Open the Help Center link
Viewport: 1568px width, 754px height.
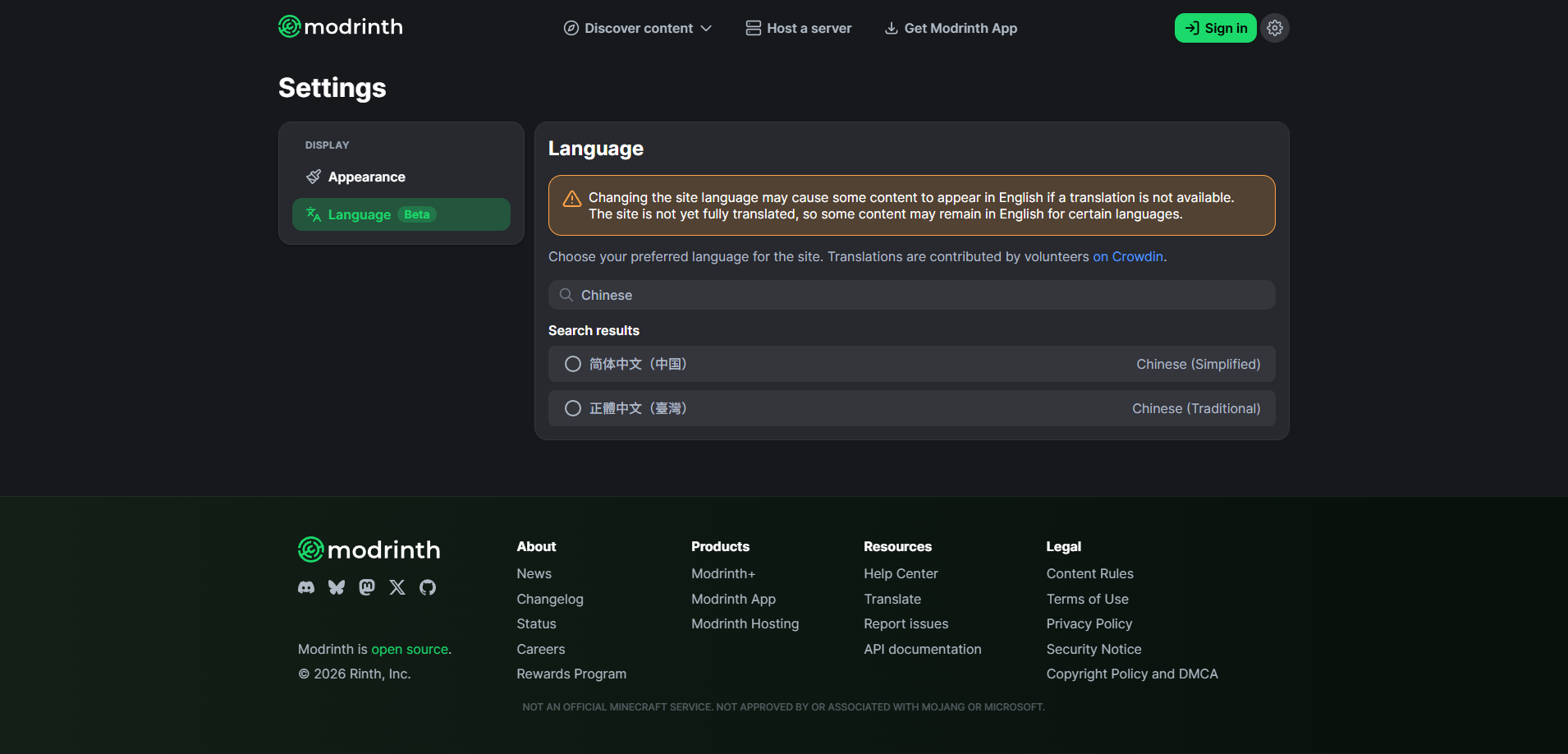[901, 573]
